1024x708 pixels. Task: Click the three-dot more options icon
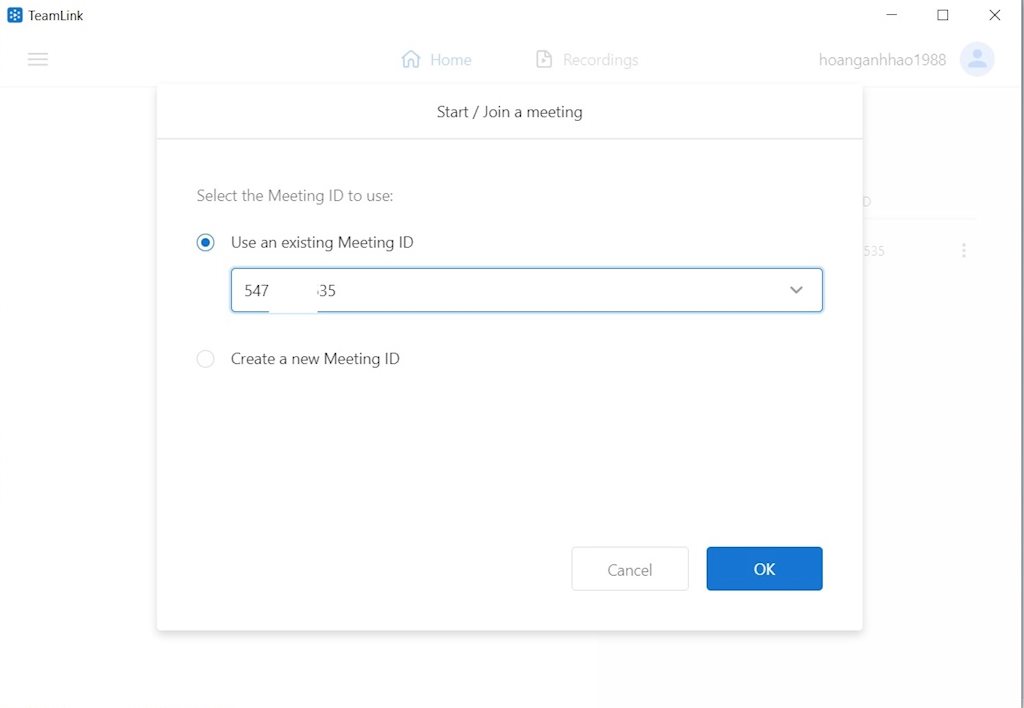pos(964,251)
